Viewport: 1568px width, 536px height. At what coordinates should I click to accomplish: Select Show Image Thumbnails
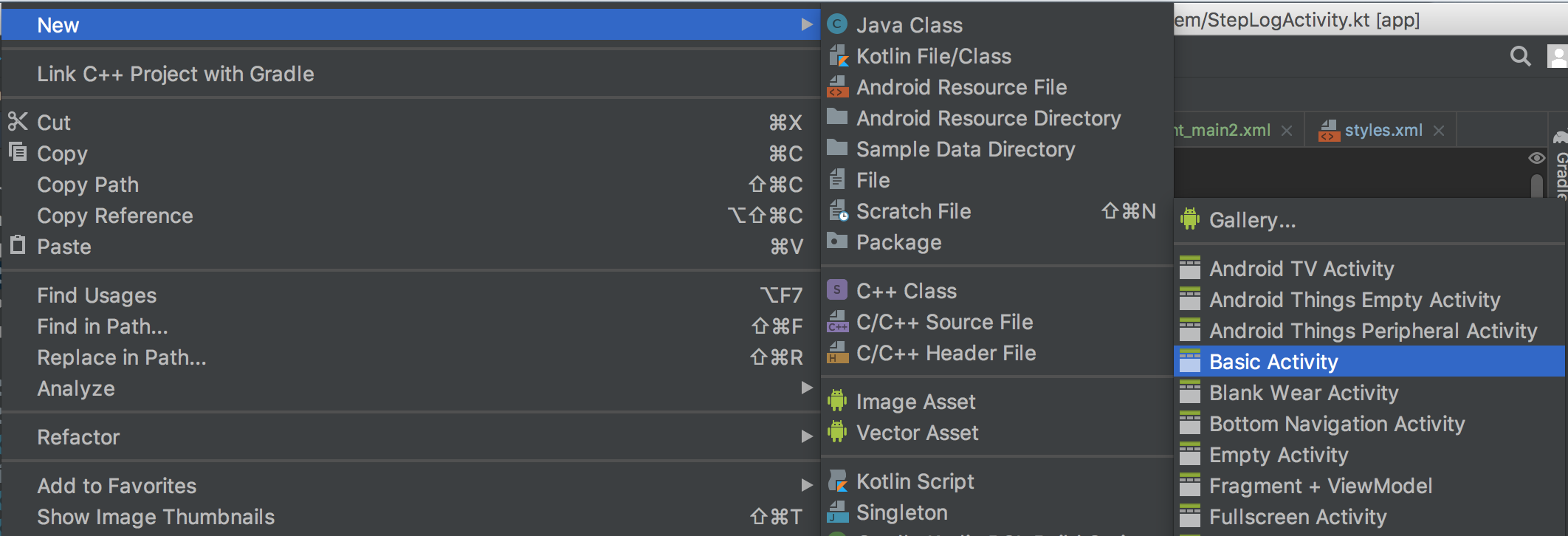(410, 517)
